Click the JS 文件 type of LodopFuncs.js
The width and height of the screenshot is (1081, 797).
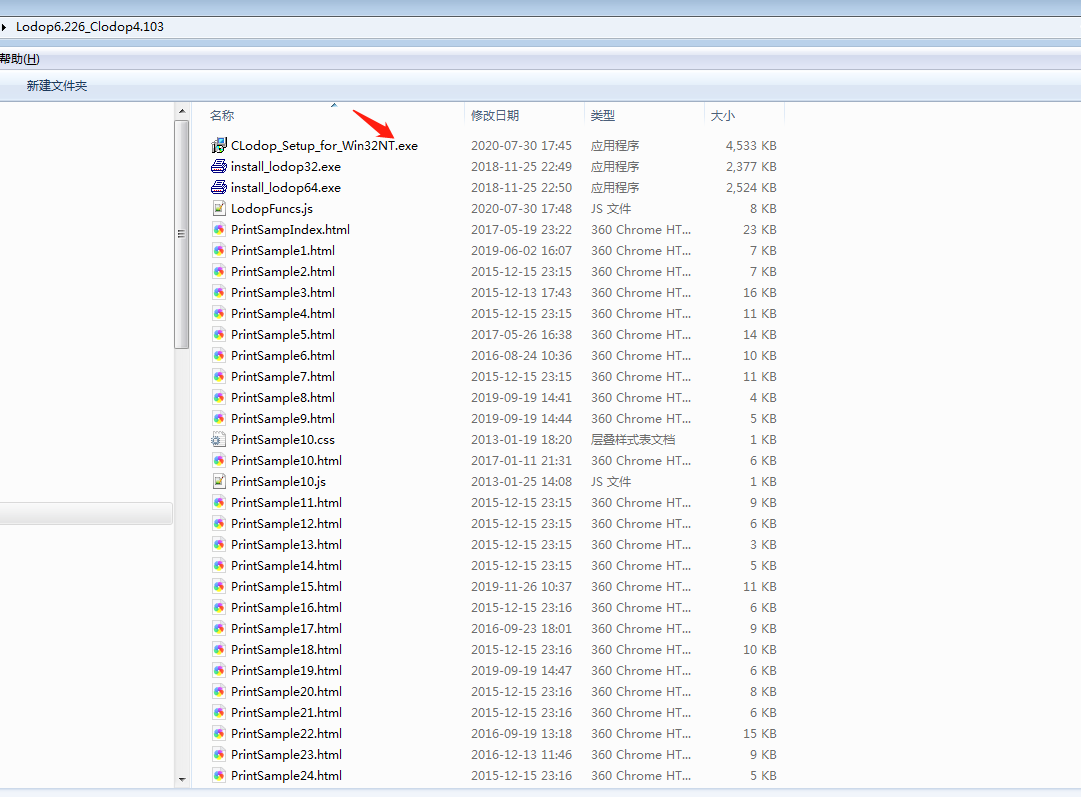pyautogui.click(x=611, y=209)
